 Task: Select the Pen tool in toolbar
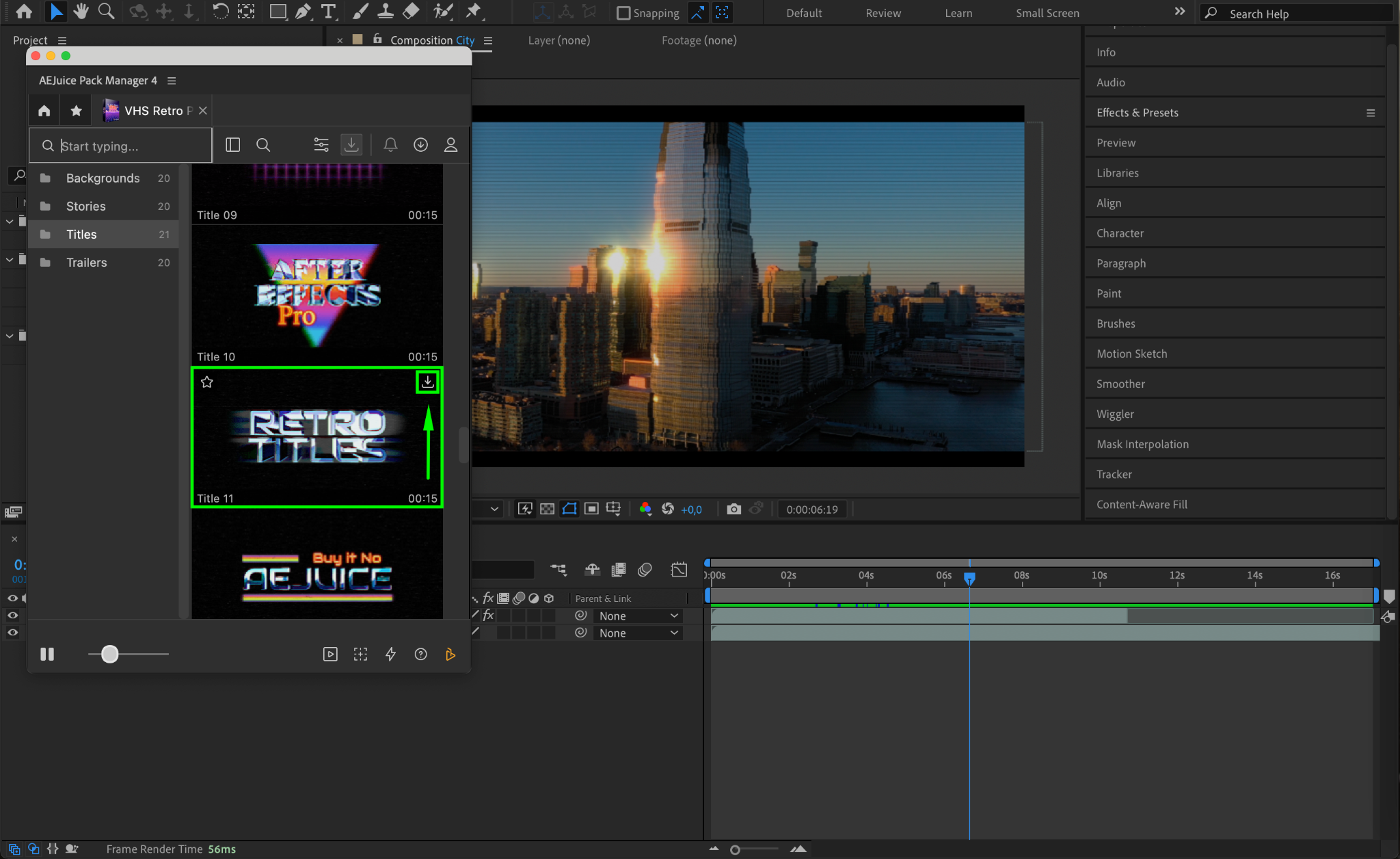tap(303, 12)
